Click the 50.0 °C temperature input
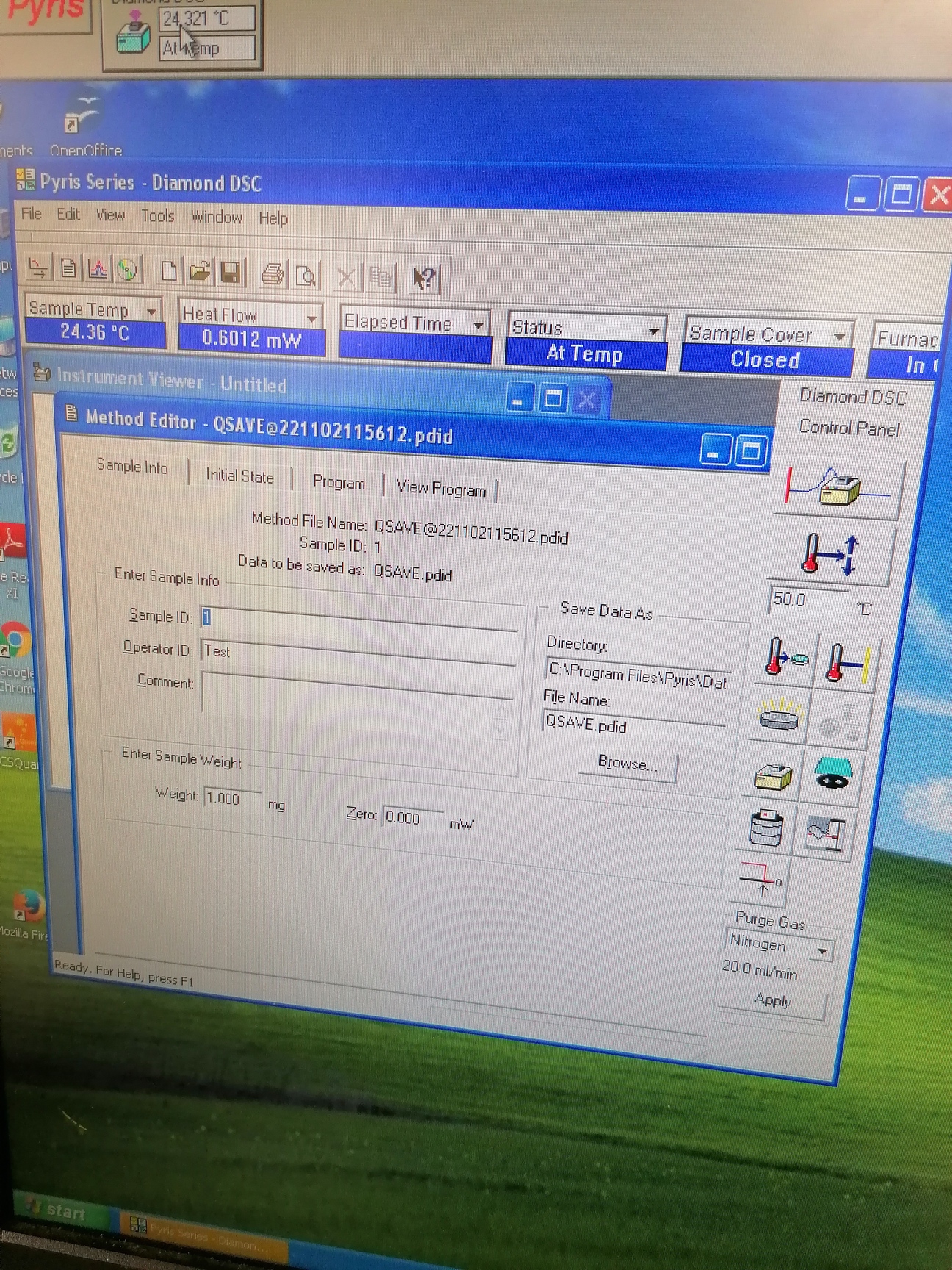Viewport: 952px width, 1270px height. point(807,600)
